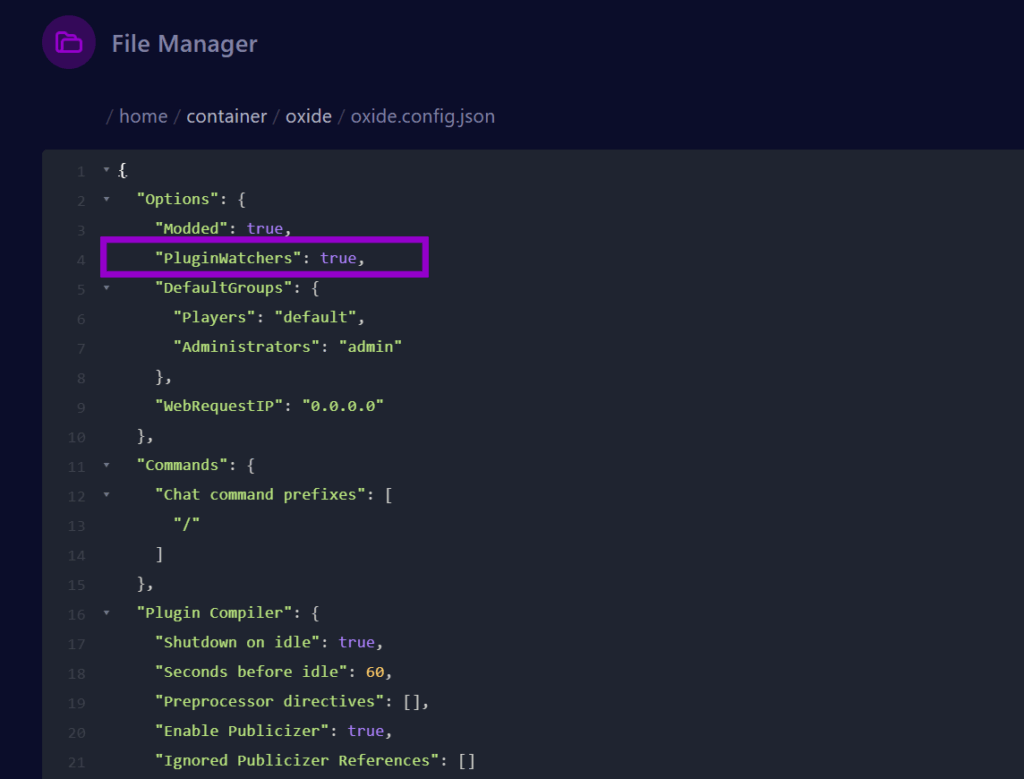Collapse the "Commands" block fold arrow

[x=107, y=465]
